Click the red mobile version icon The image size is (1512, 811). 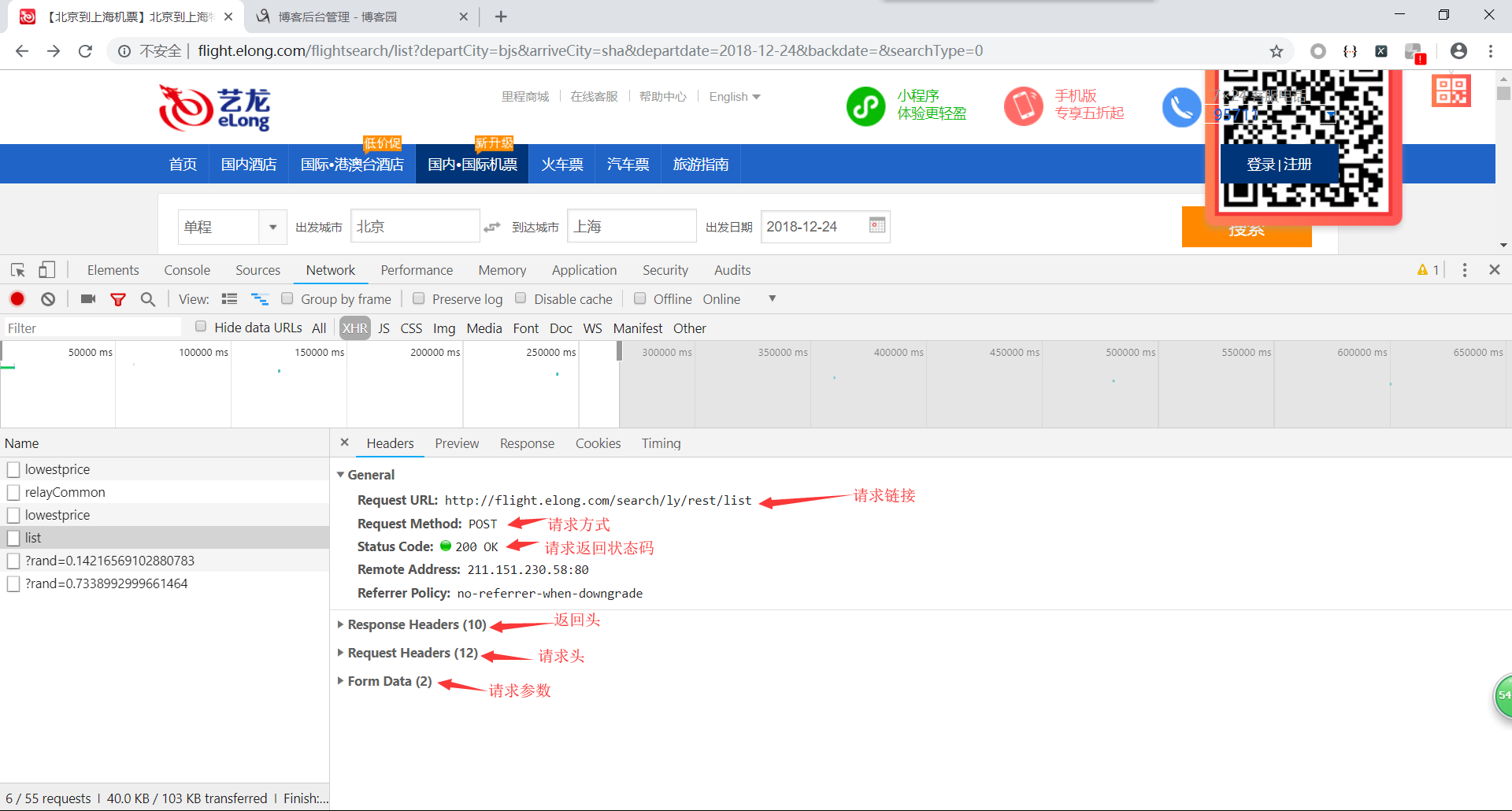[x=1024, y=106]
